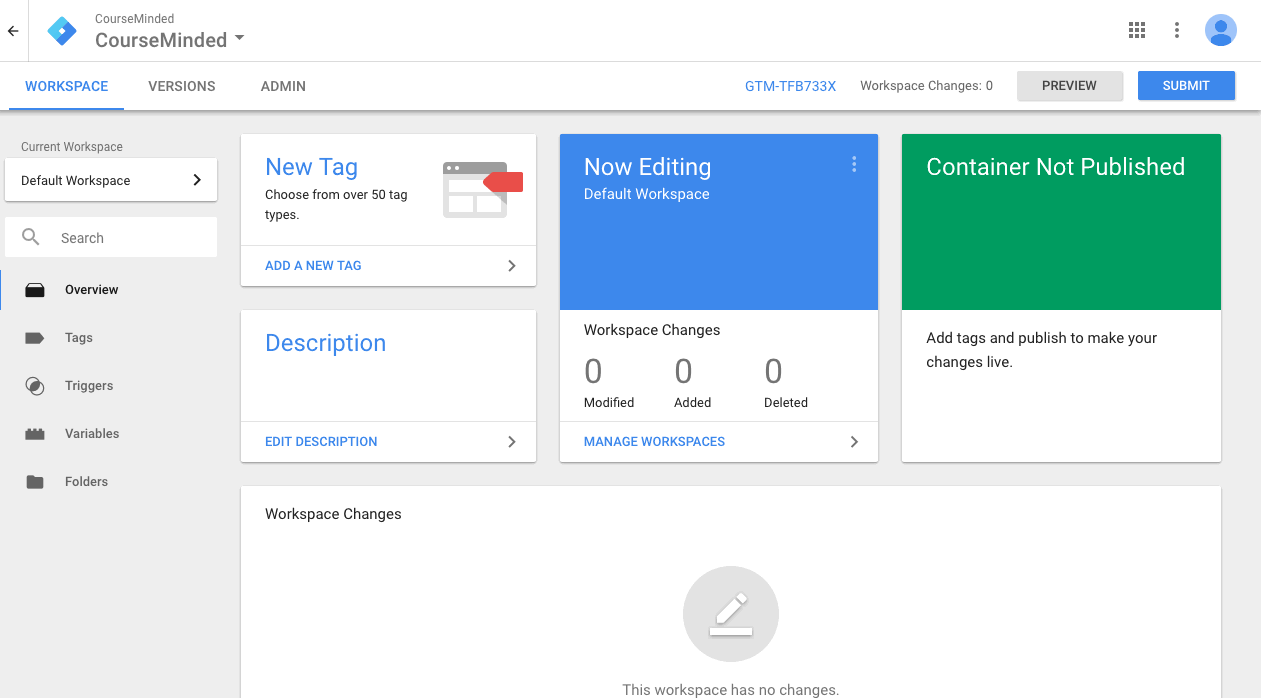Click the Google Tag Manager logo
This screenshot has width=1261, height=698.
point(62,31)
